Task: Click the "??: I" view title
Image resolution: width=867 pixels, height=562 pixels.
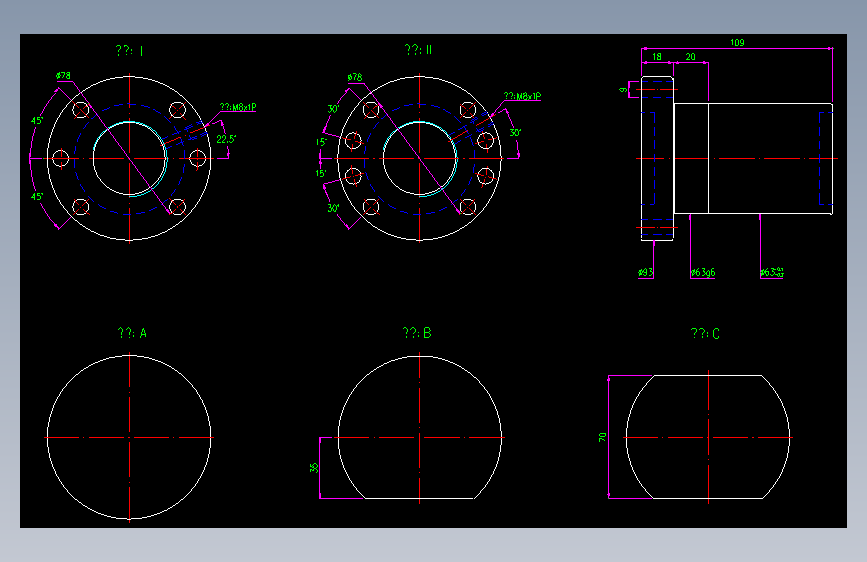Action: pos(129,51)
